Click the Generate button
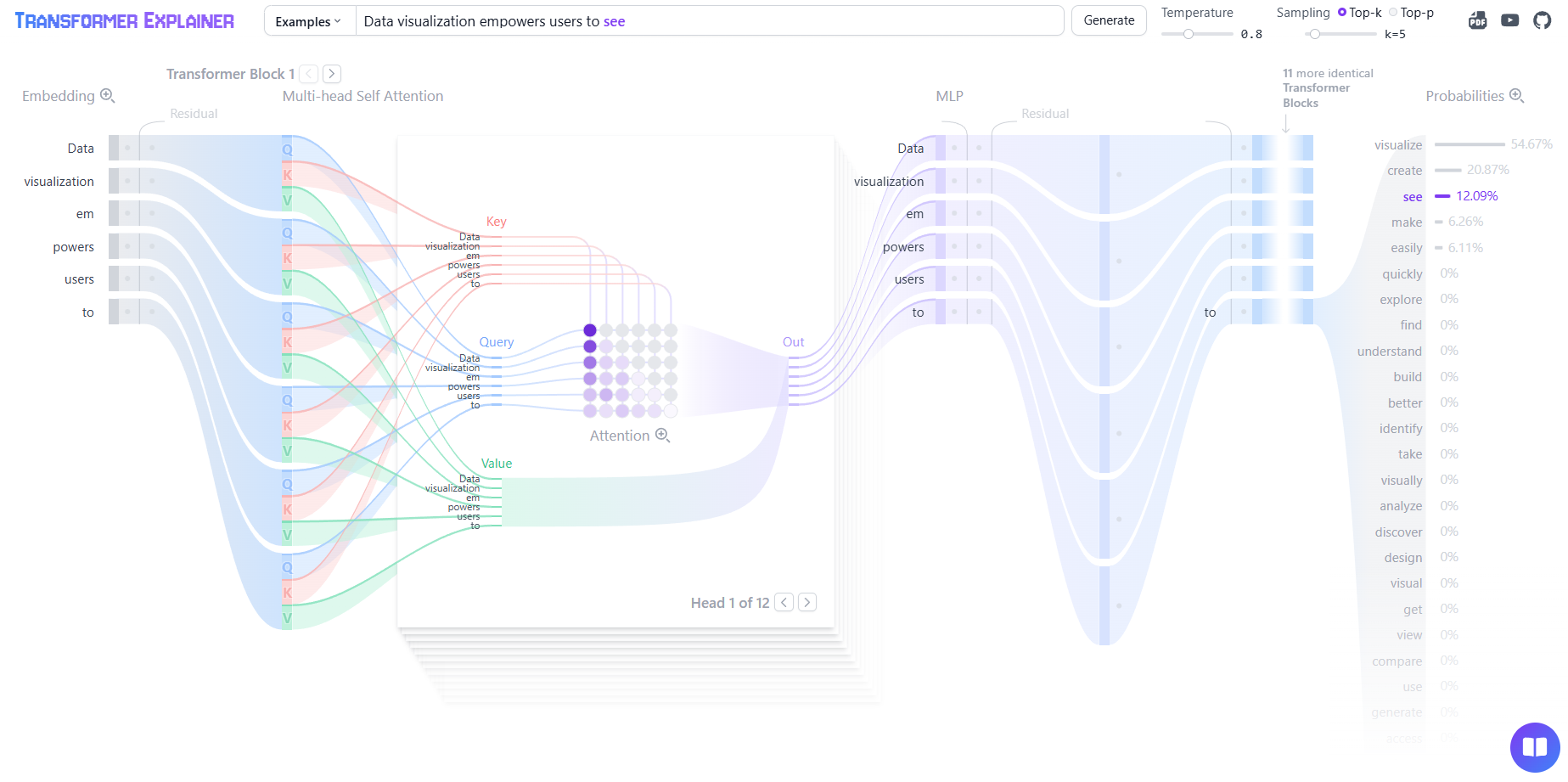The height and width of the screenshot is (782, 1568). coord(1109,20)
